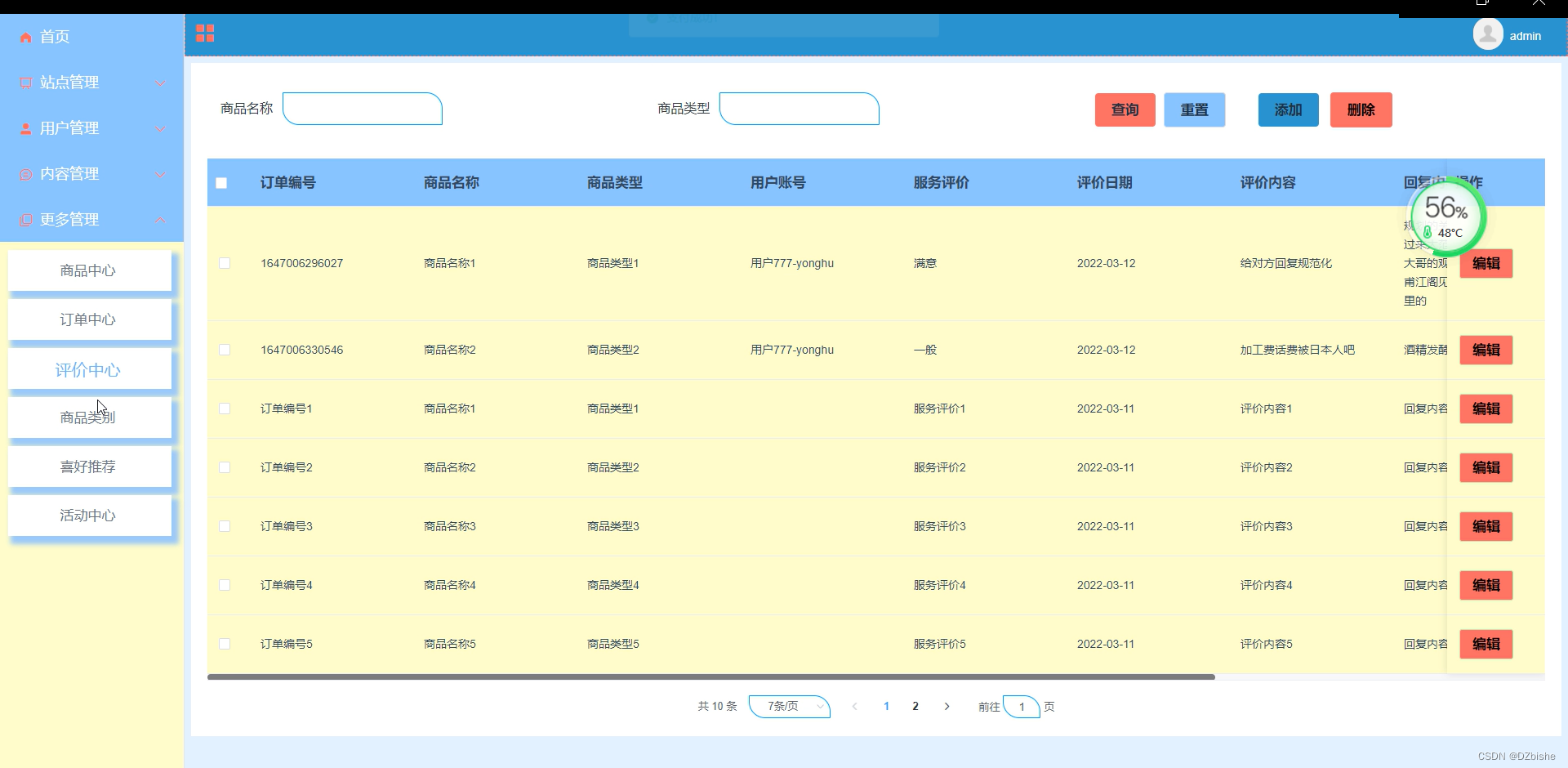Click 编辑 for 订单编号2 row
The image size is (1568, 768).
pyautogui.click(x=1486, y=467)
